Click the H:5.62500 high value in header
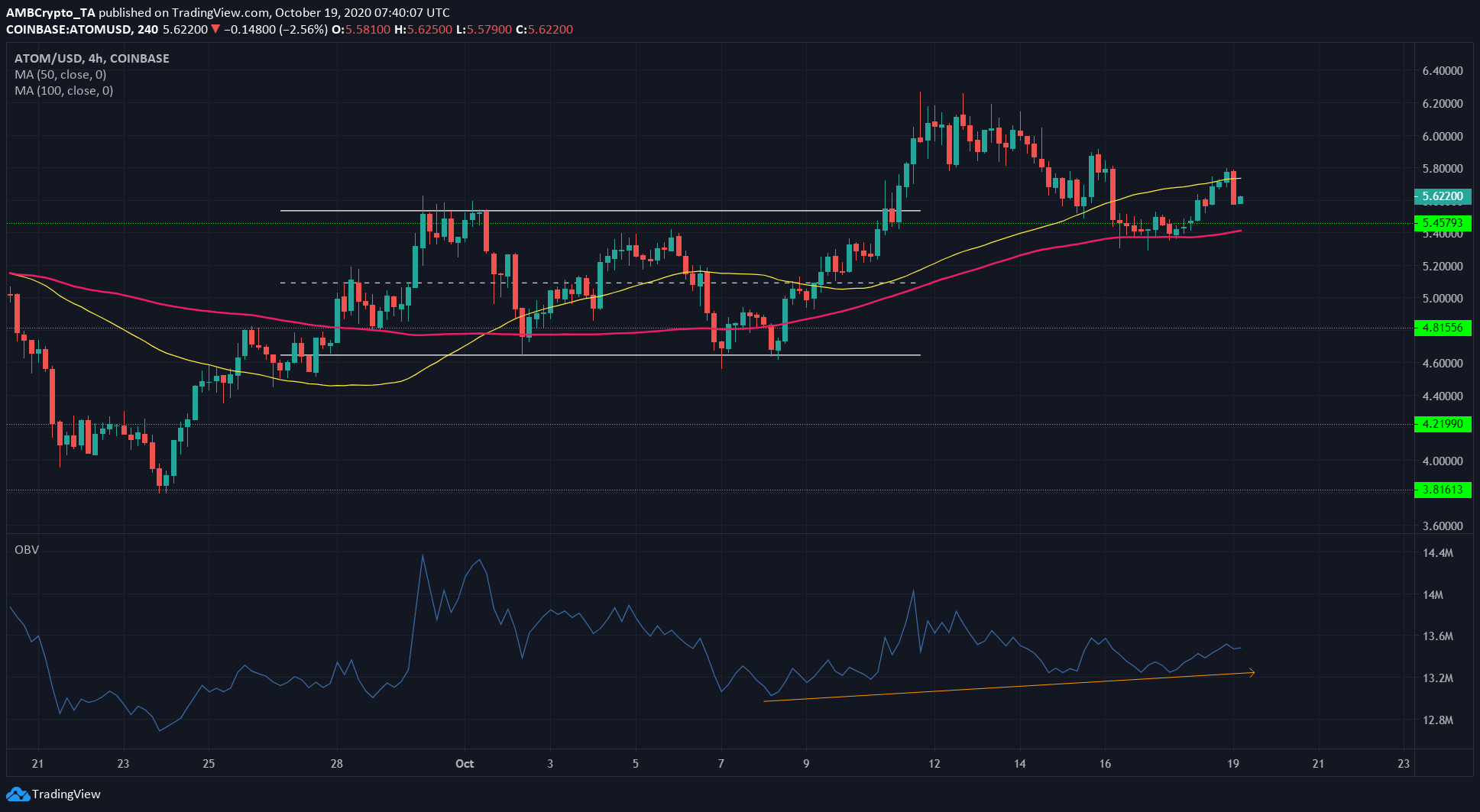Screen dimensions: 1480x812 tap(424, 30)
